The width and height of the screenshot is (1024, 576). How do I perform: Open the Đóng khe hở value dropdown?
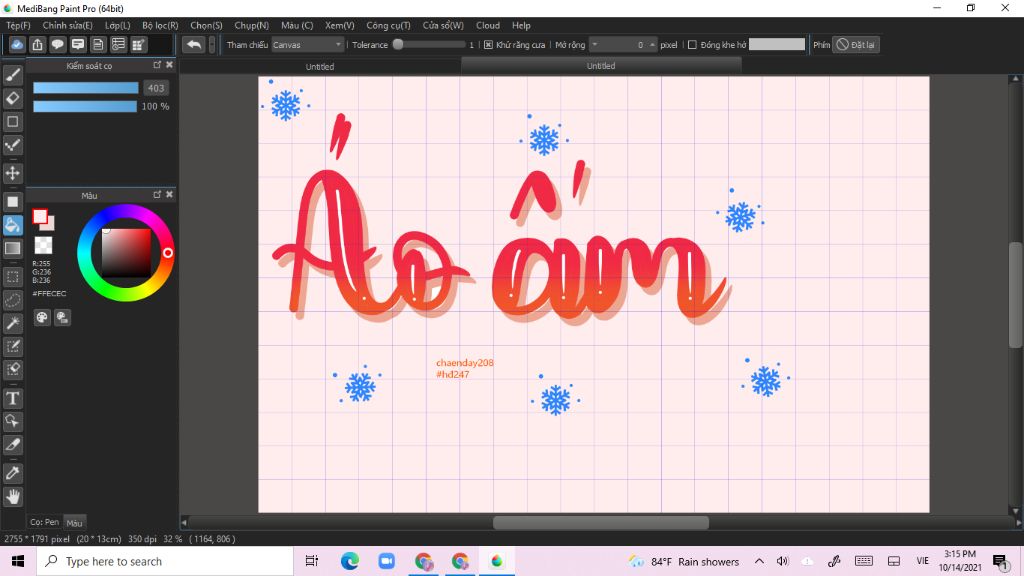pos(776,44)
